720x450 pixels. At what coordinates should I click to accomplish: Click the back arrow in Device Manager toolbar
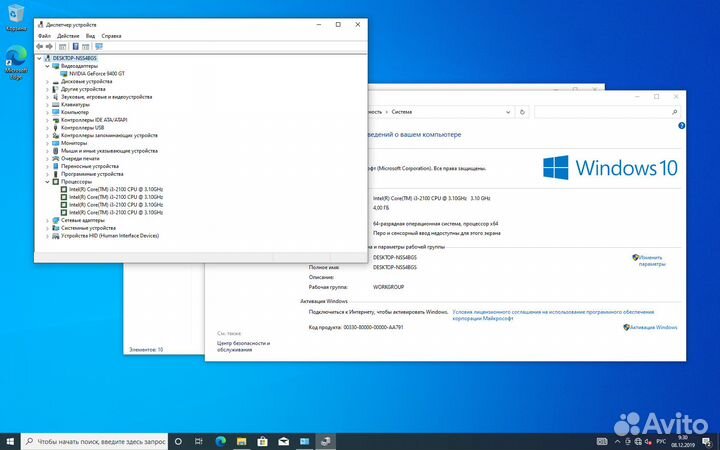point(39,46)
